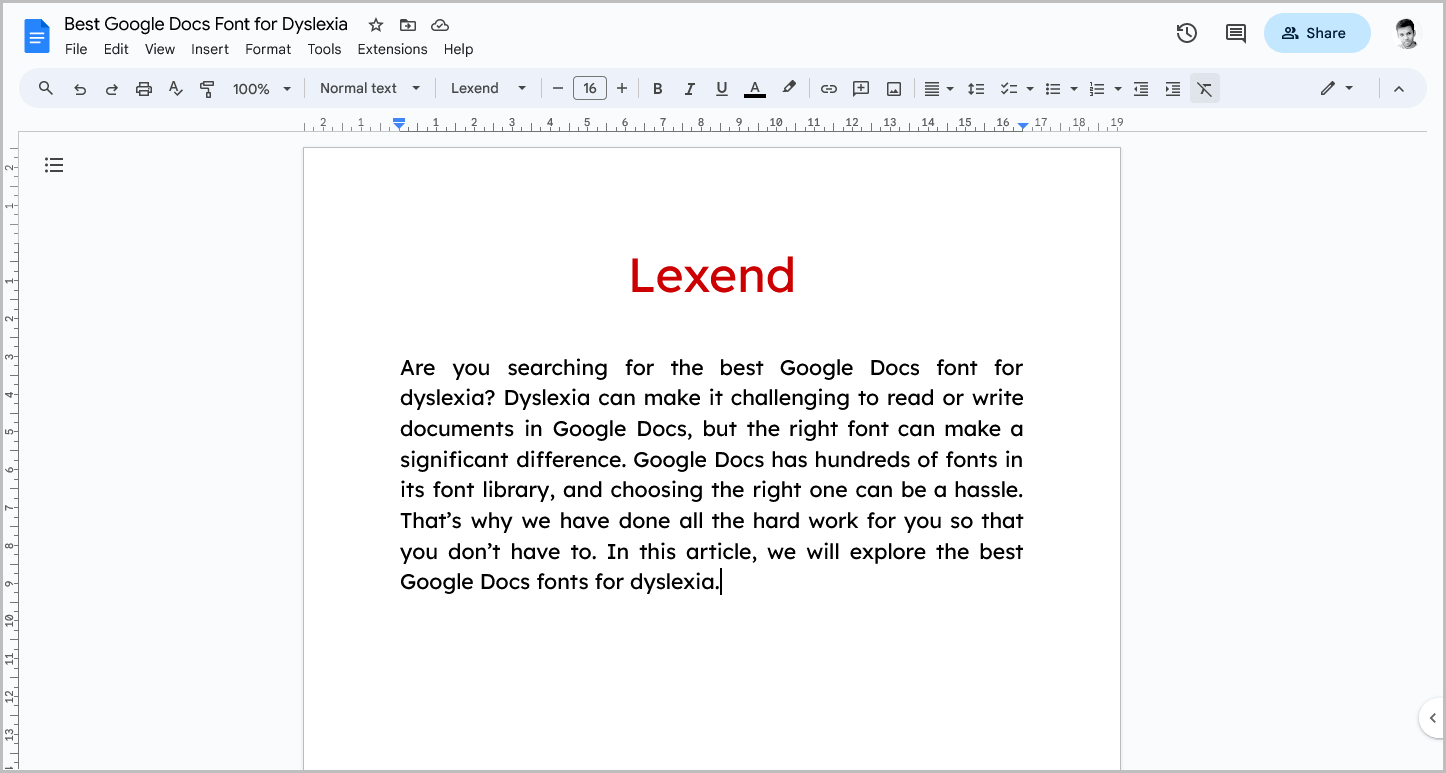Open the Normal text style dropdown
1446x773 pixels.
pos(370,88)
